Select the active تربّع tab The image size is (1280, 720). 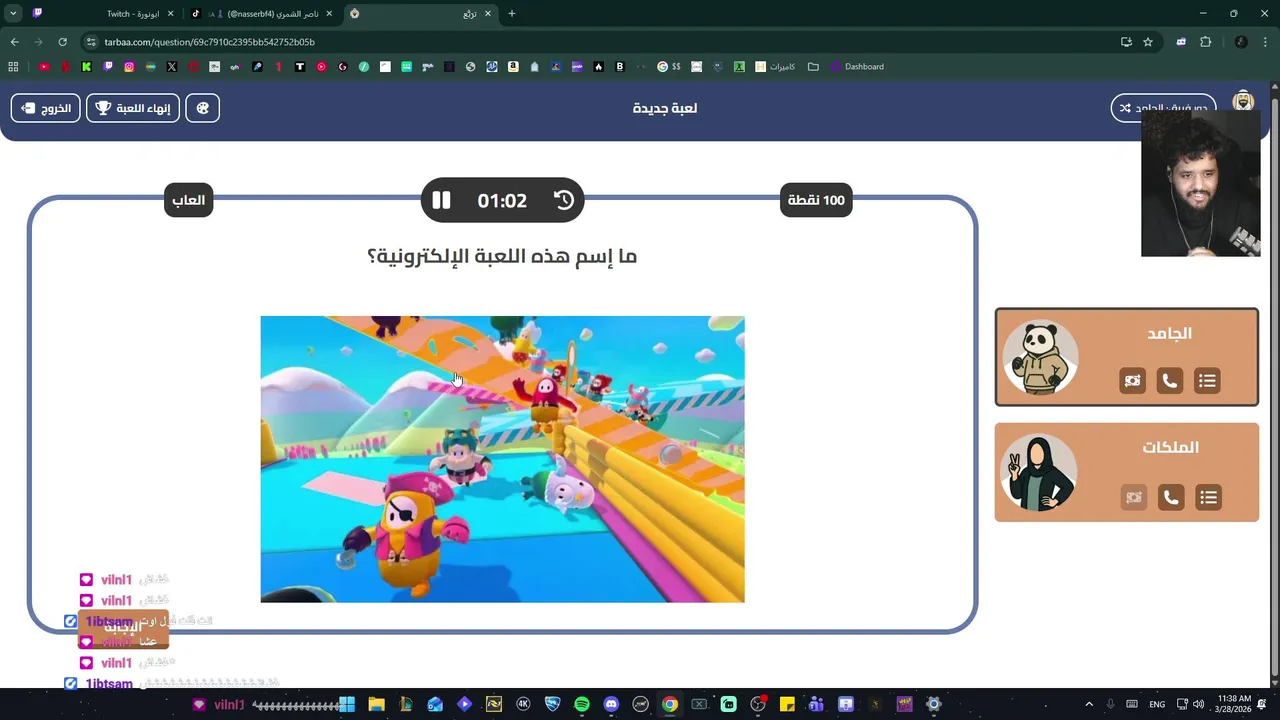420,14
